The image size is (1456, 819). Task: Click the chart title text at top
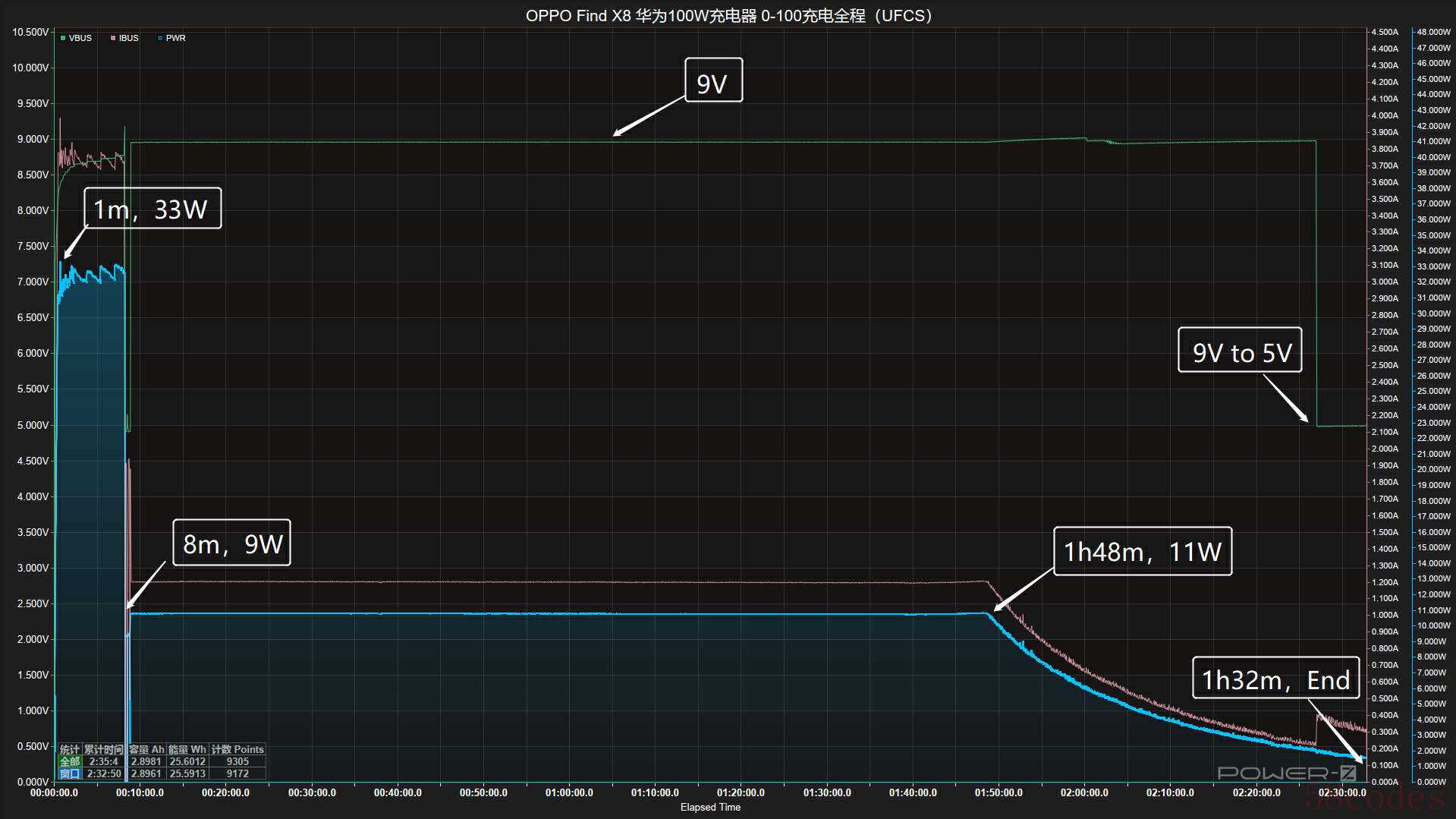(x=728, y=15)
